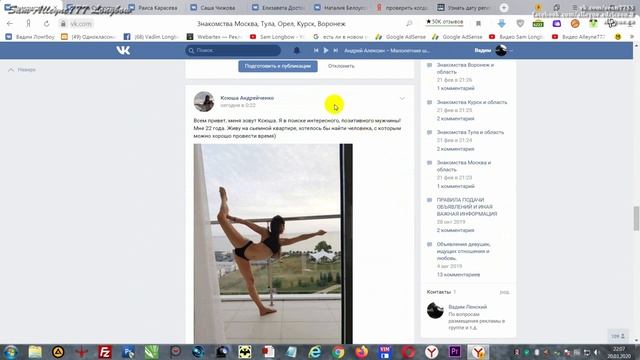The width and height of the screenshot is (640, 360).
Task: Click the search magnifier in address bar
Action: (409, 24)
